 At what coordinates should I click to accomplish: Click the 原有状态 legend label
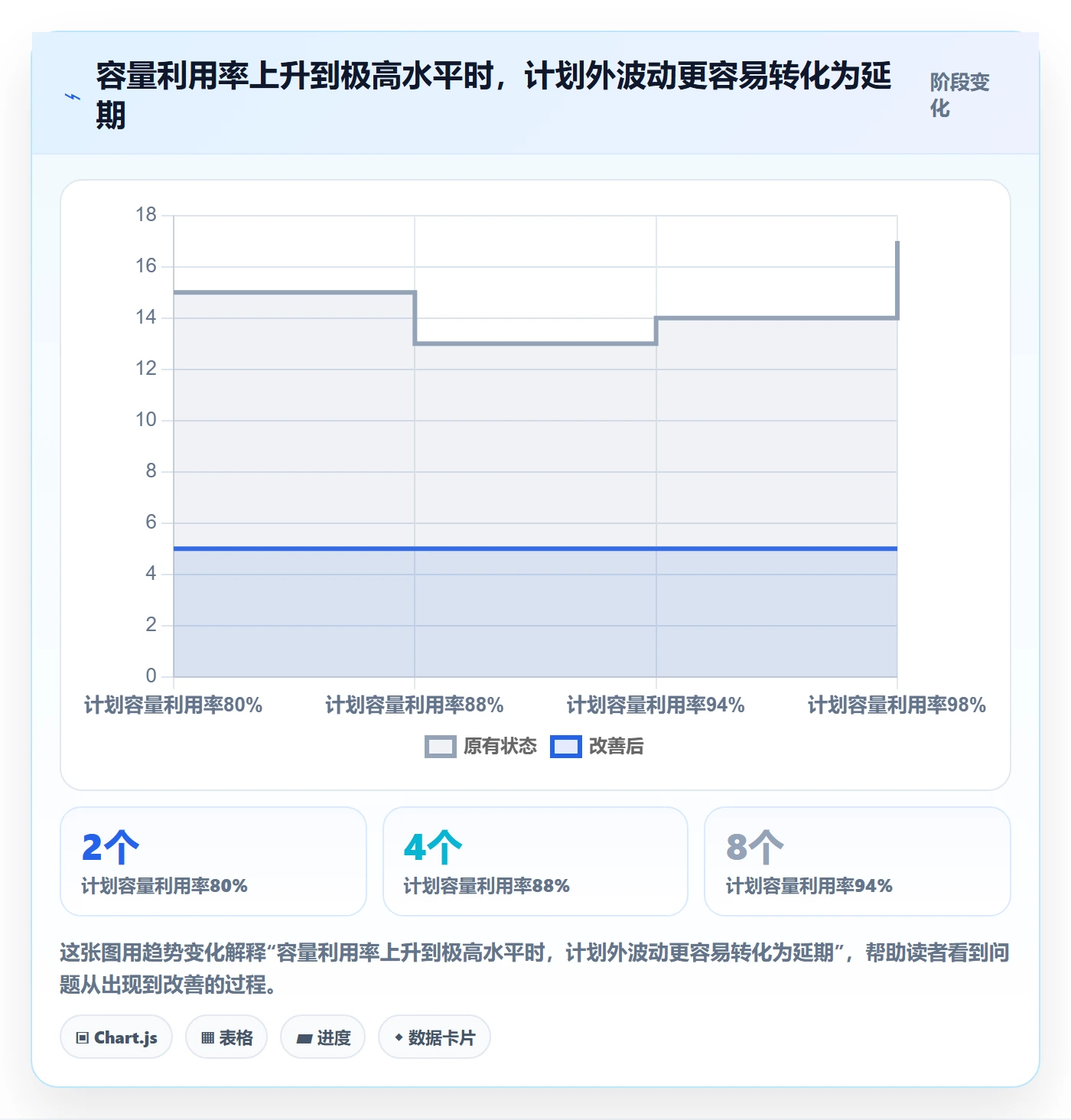pyautogui.click(x=500, y=747)
